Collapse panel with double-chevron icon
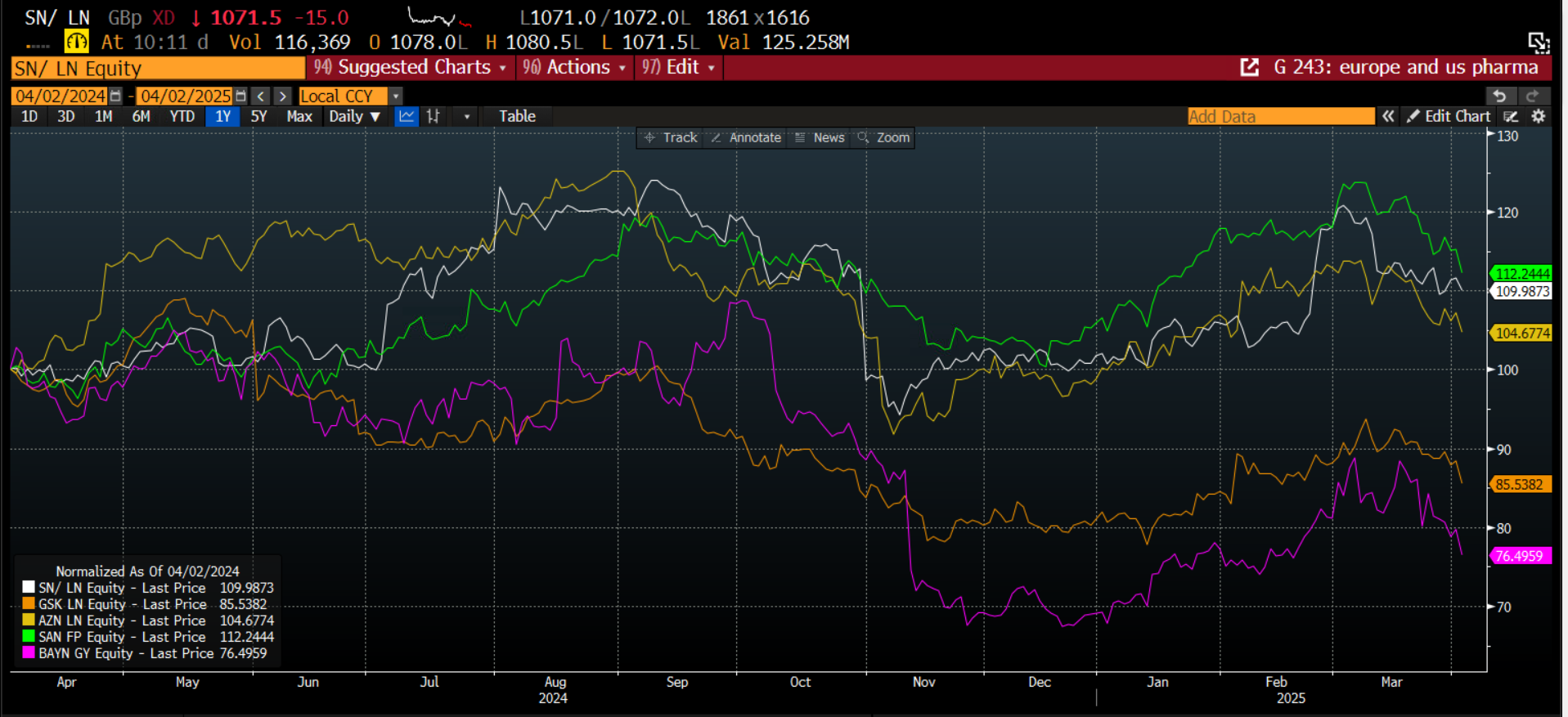 [1388, 117]
